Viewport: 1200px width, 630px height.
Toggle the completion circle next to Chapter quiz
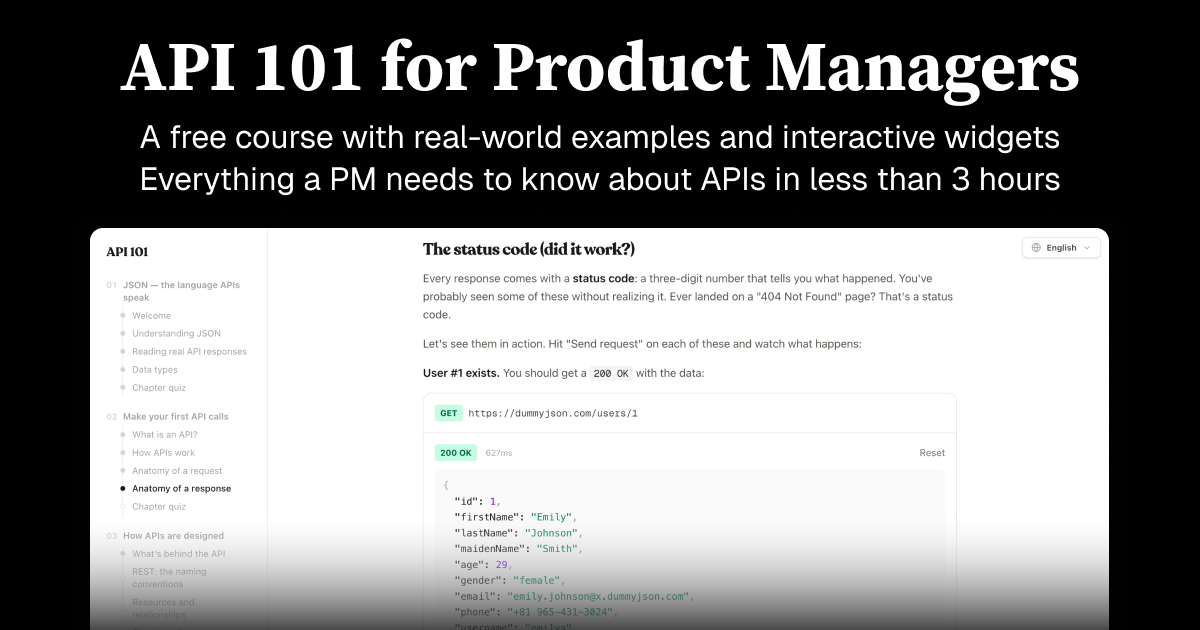pos(122,387)
